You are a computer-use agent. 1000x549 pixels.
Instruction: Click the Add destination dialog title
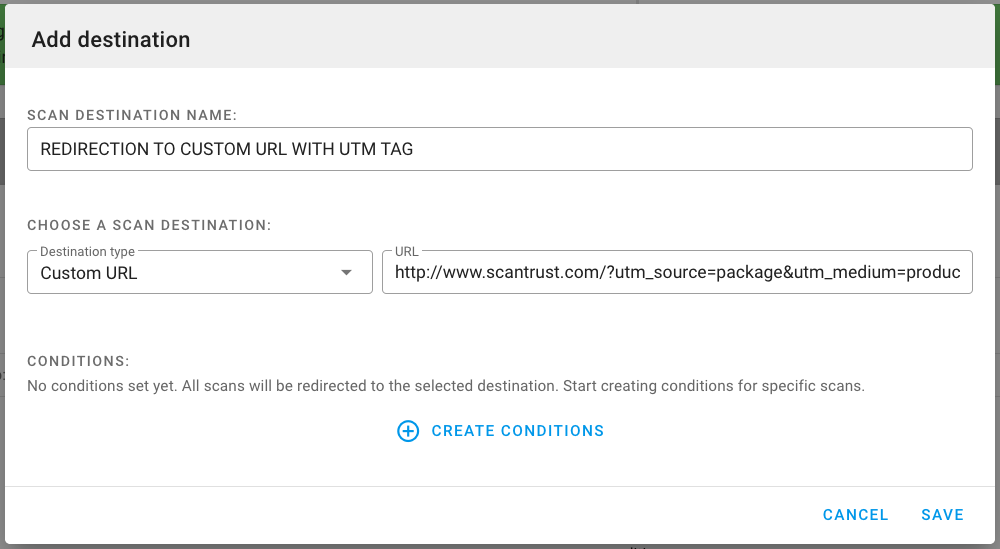[111, 40]
